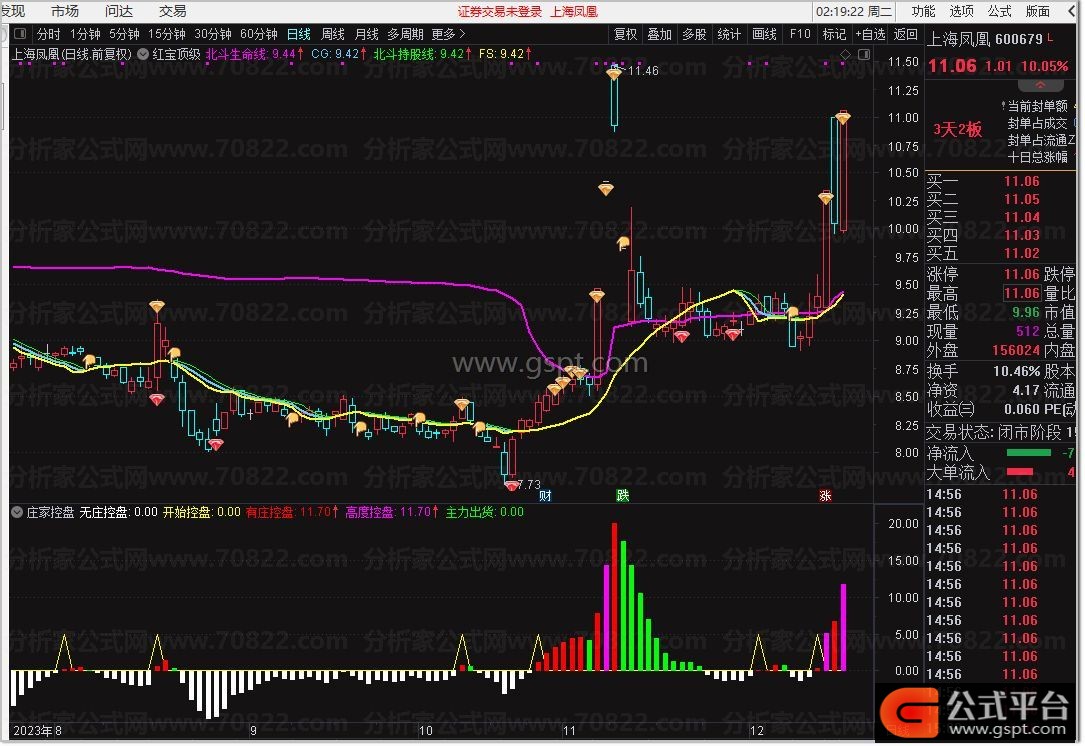Open F10 company info

click(x=800, y=34)
